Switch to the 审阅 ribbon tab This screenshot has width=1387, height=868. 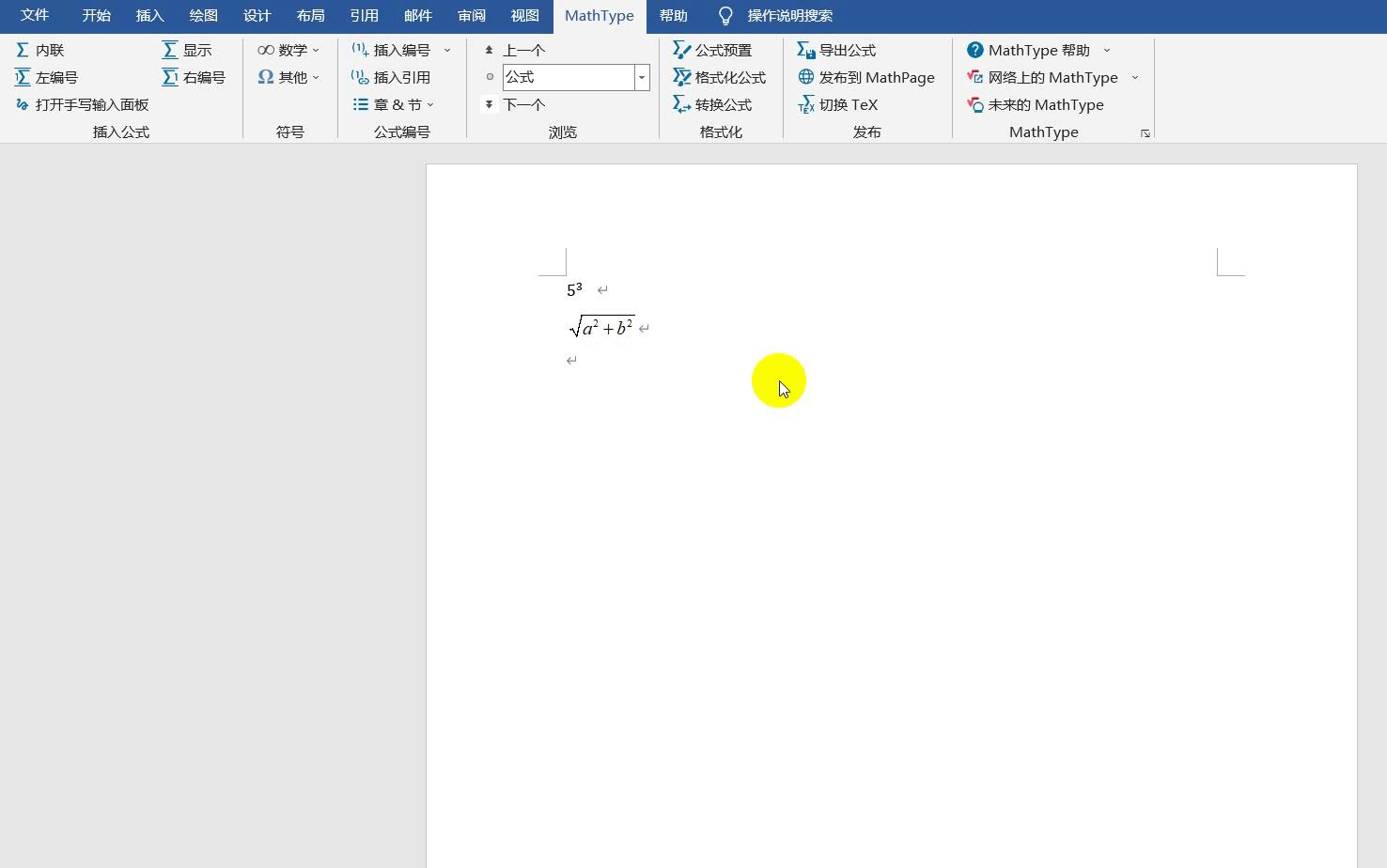(x=472, y=16)
